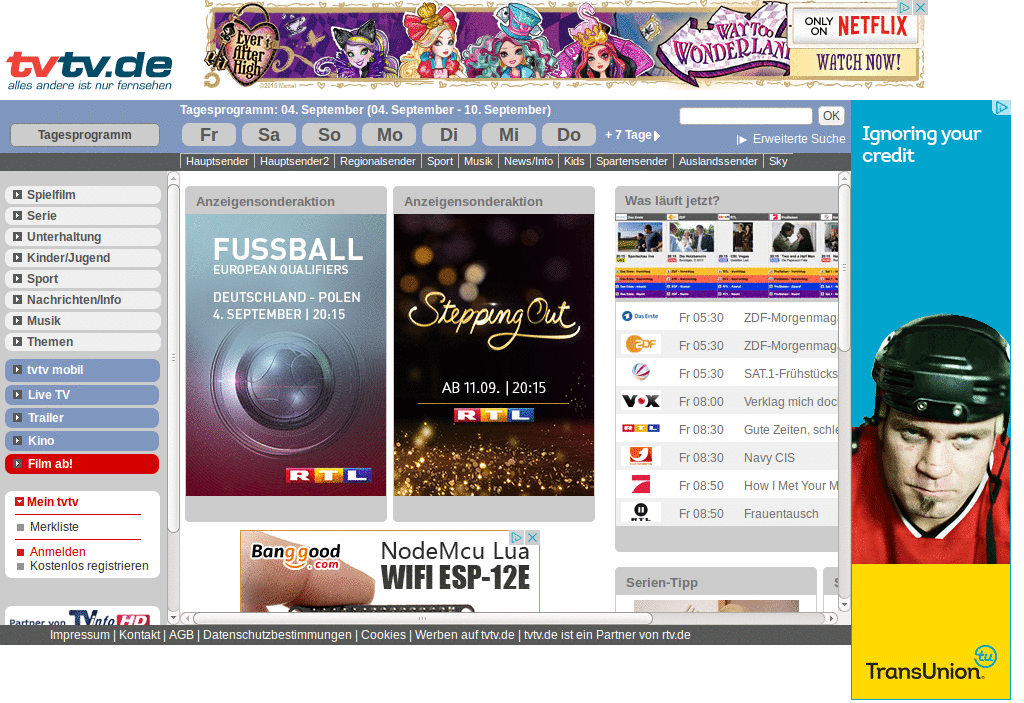Collapse Mein tvtv section
Screen dimensions: 1024x703
[x=19, y=502]
